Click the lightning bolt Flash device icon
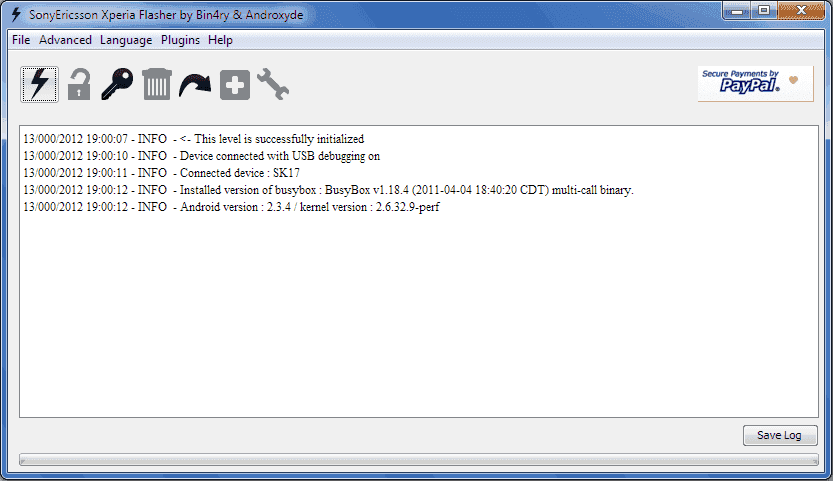This screenshot has height=481, width=833. point(39,84)
